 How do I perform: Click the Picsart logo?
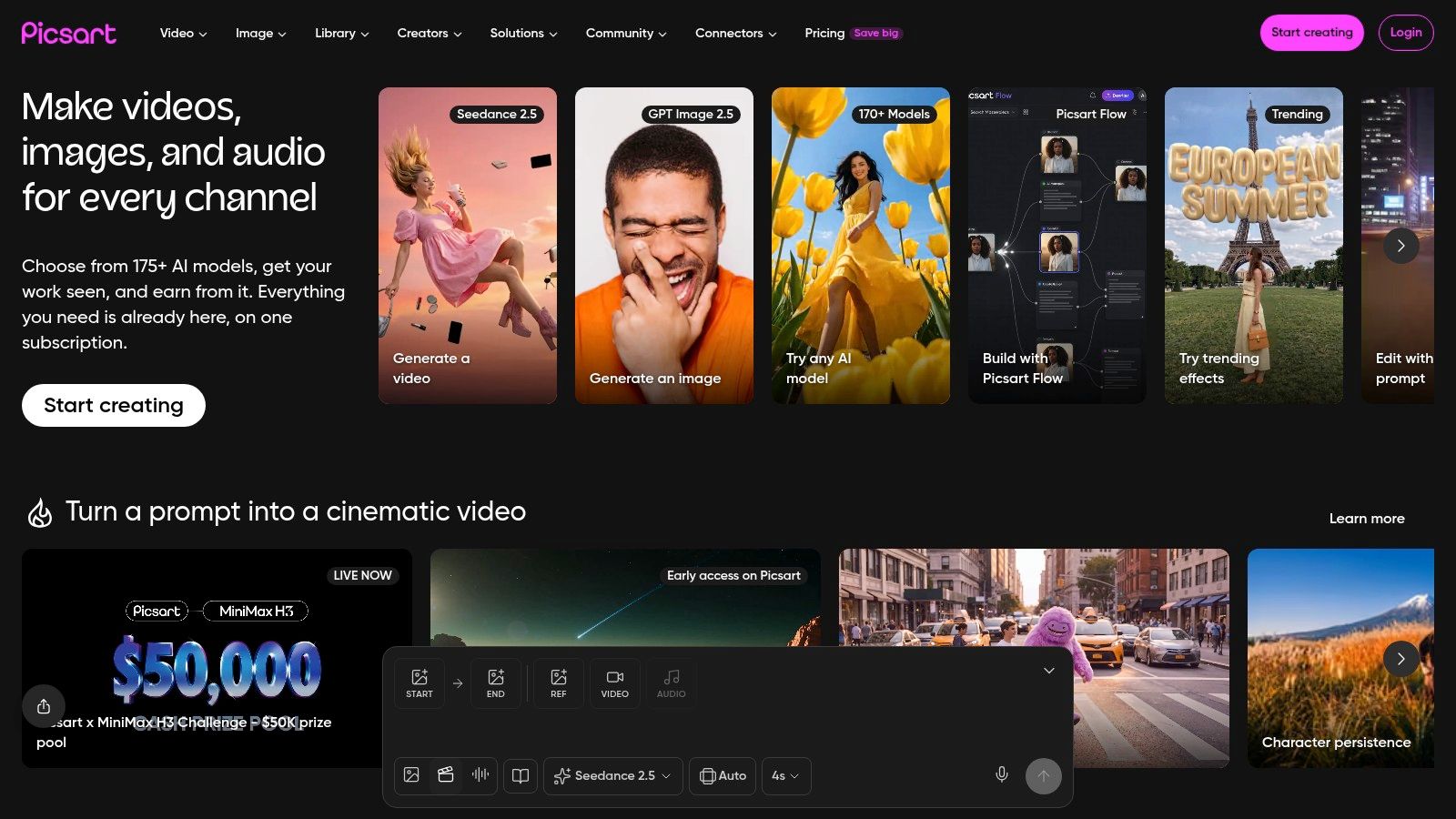pyautogui.click(x=69, y=33)
